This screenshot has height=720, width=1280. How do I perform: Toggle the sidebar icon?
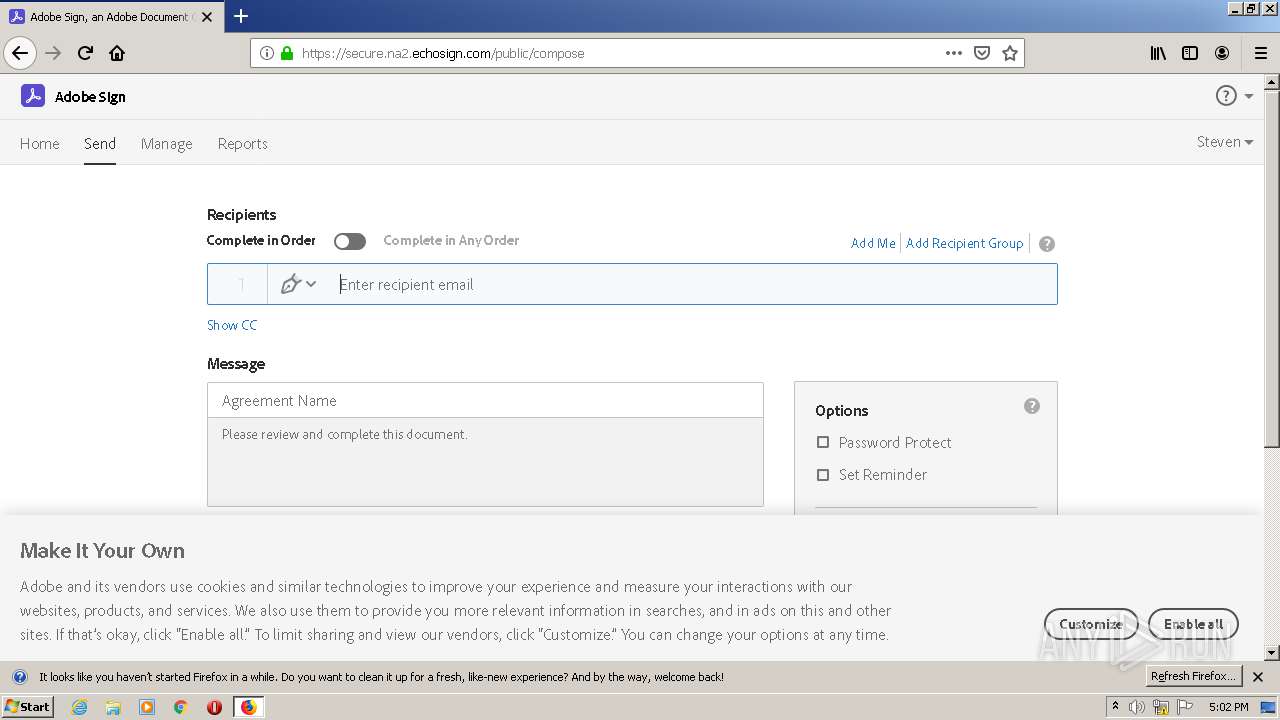pyautogui.click(x=1190, y=53)
